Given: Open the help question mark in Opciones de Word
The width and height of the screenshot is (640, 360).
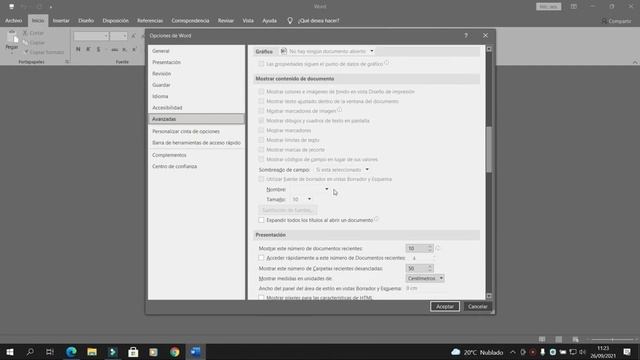Looking at the screenshot, I should click(466, 36).
